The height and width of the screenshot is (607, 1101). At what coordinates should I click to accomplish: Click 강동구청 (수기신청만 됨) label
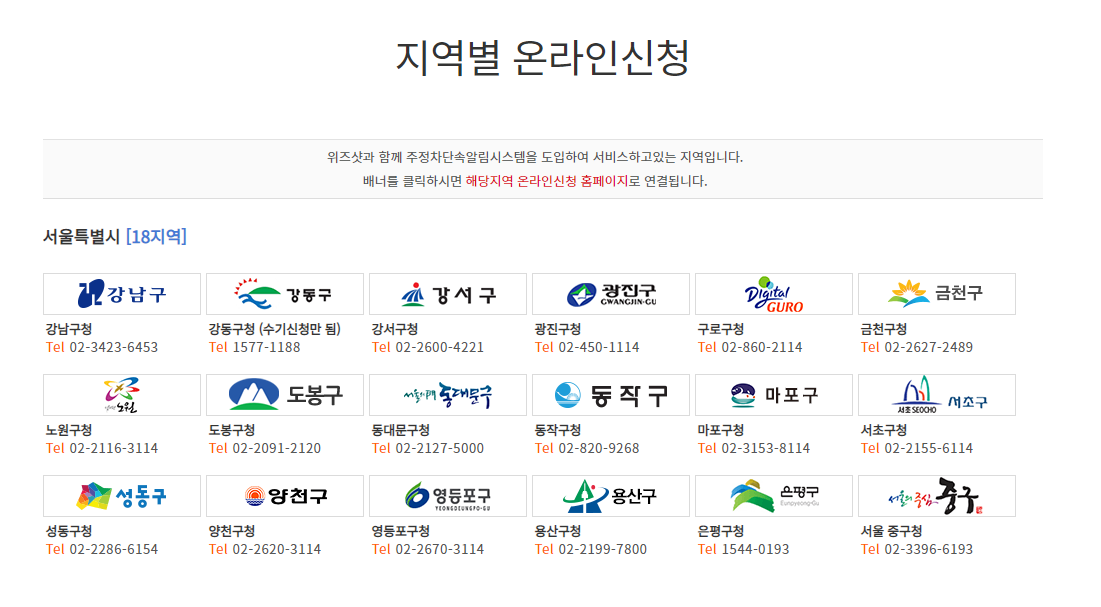[275, 329]
